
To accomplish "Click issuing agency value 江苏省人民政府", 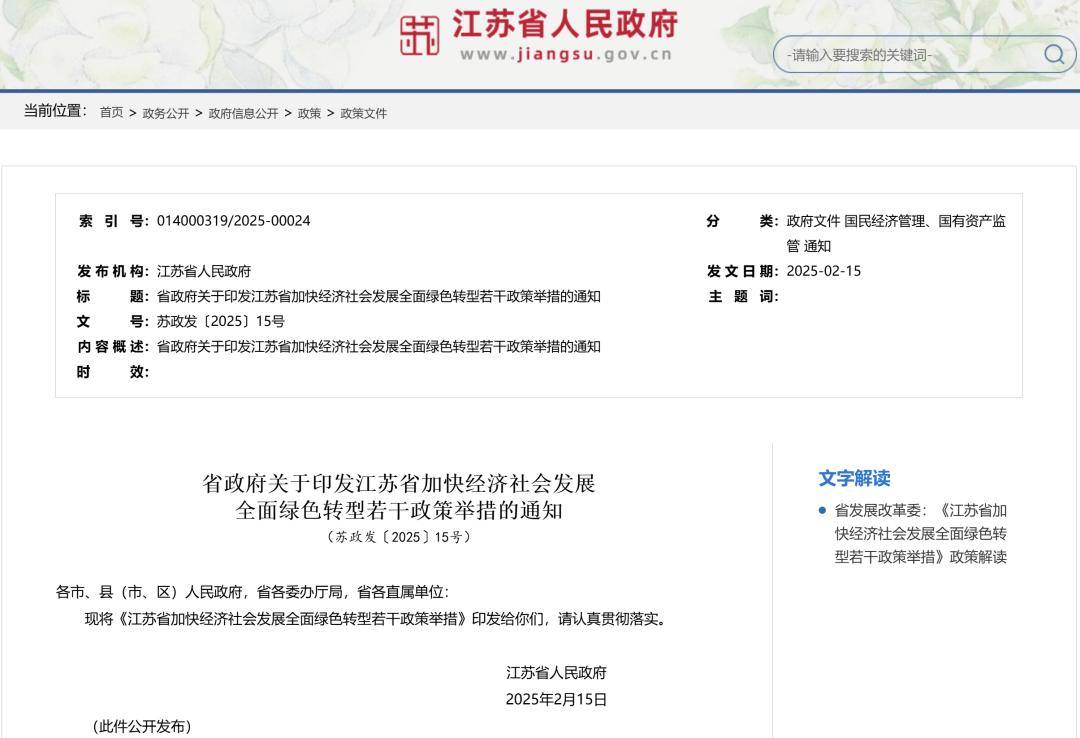I will (x=204, y=271).
